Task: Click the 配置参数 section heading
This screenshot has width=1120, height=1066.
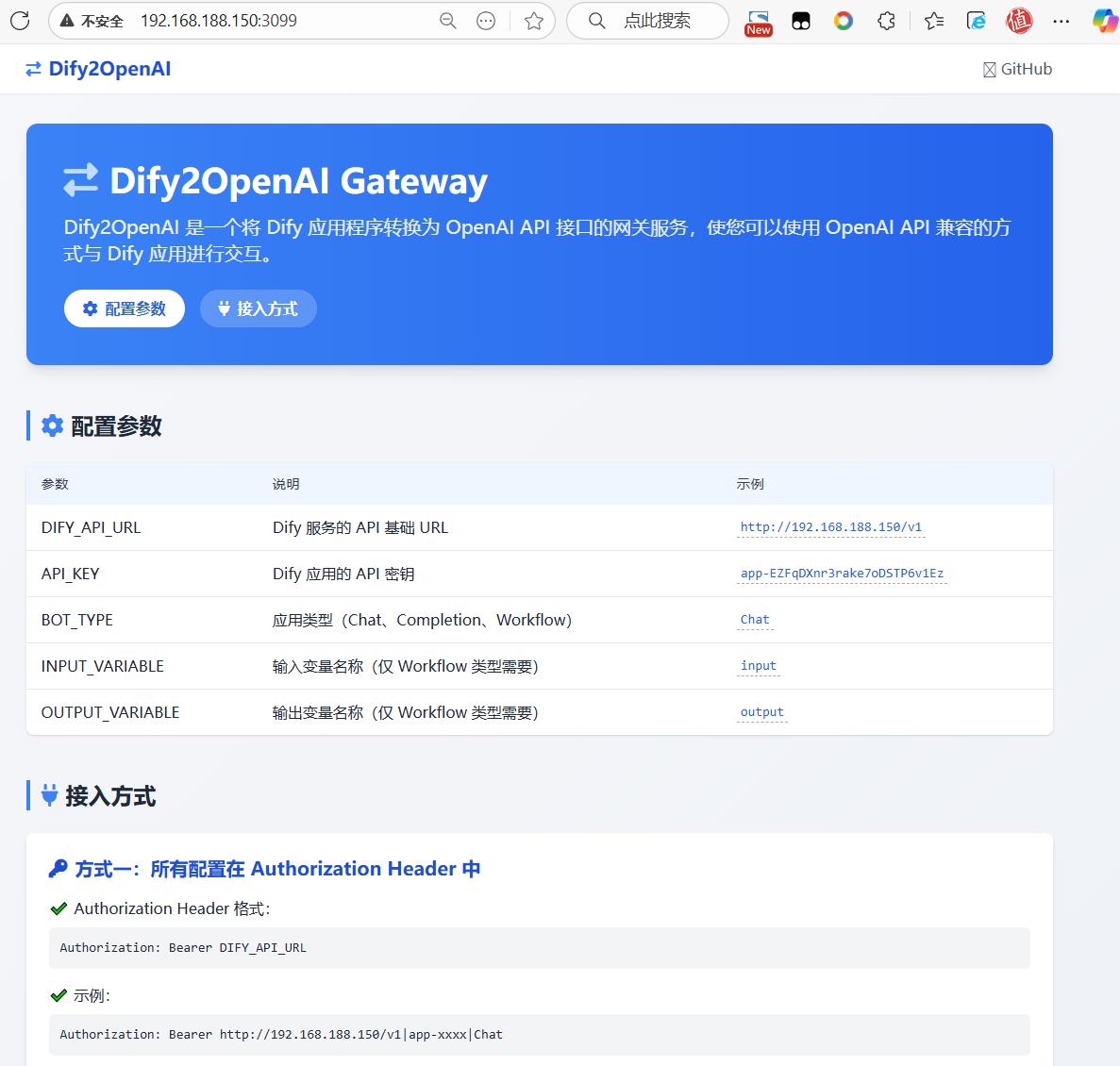Action: [116, 426]
